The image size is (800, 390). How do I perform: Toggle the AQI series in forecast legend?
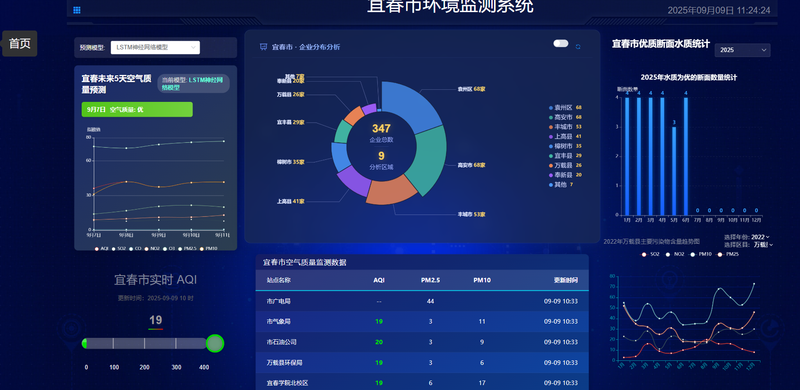coord(102,249)
